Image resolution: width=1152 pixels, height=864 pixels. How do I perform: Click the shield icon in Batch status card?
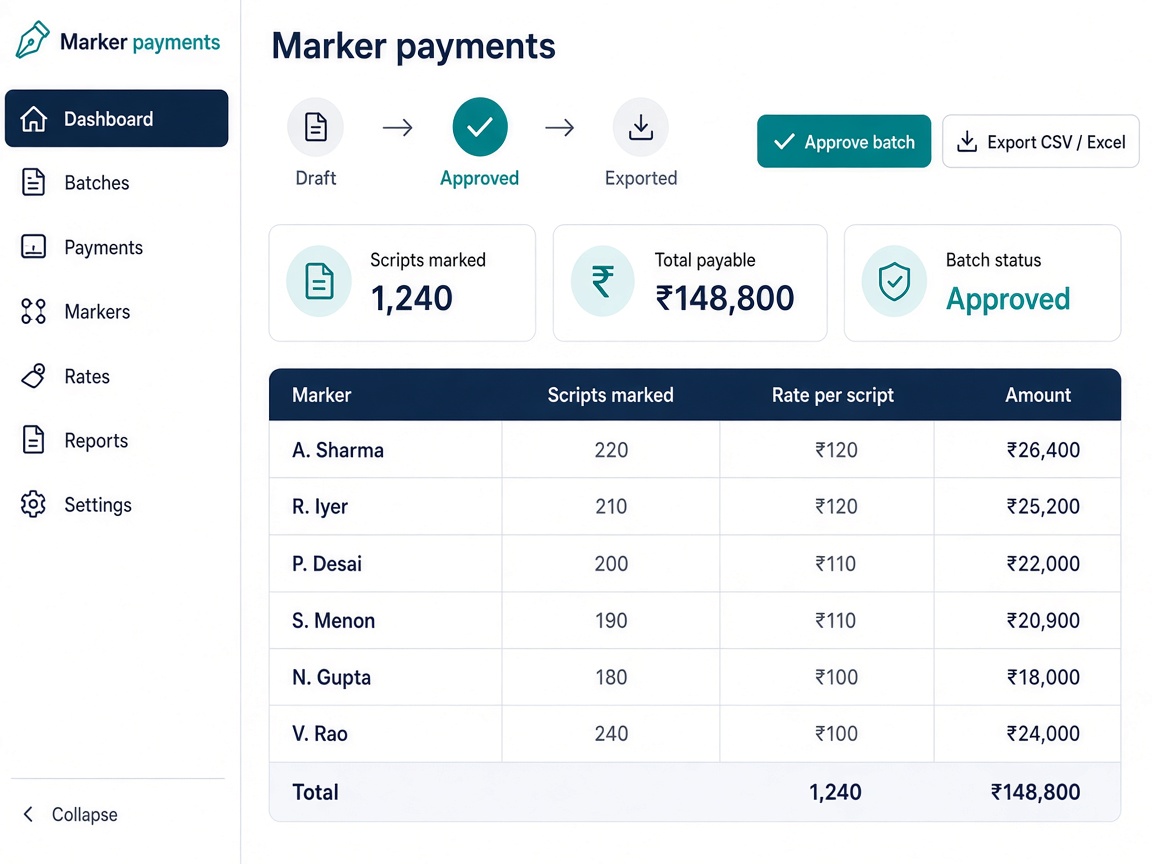pyautogui.click(x=894, y=281)
